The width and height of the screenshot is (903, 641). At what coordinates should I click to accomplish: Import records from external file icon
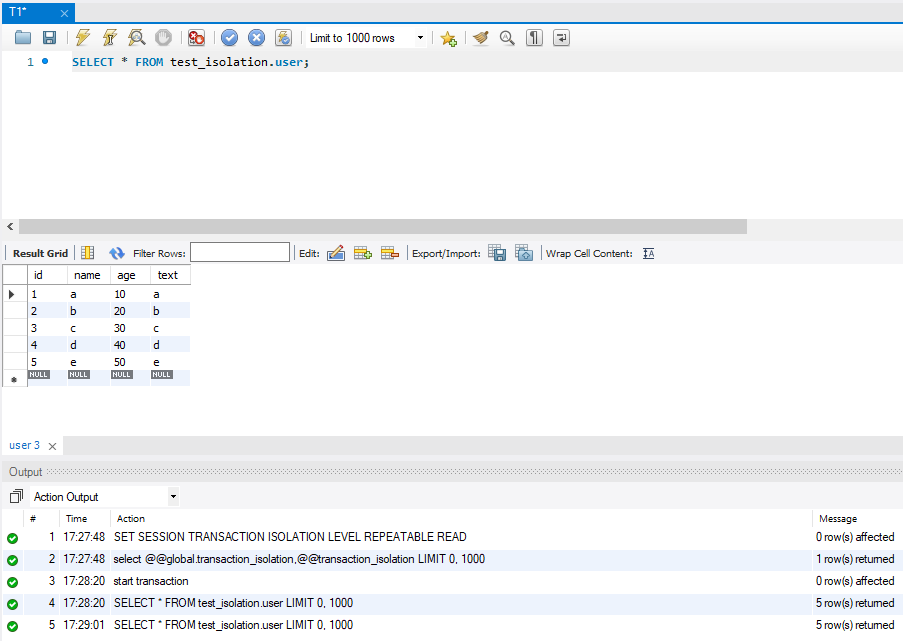[x=524, y=253]
